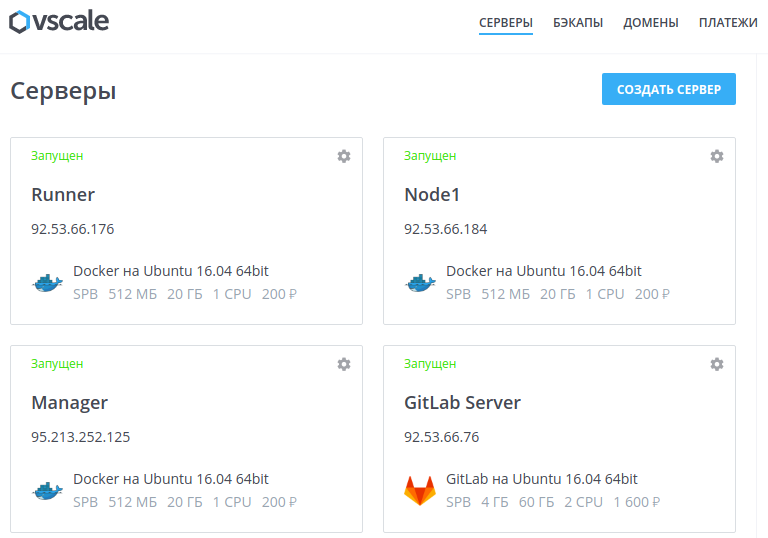
Task: Click SPB location on GitLab Server card
Action: click(458, 502)
